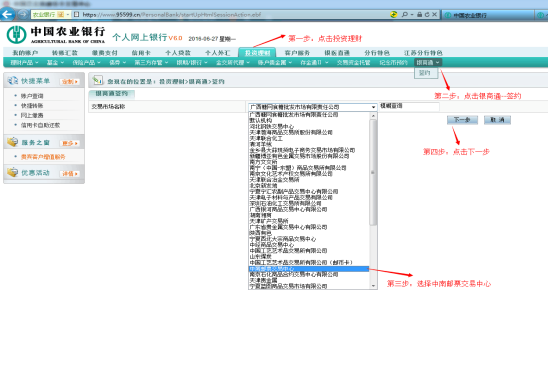Screen dimensions: 549x370
Task: Click the browser back arrow button
Action: (x=7, y=14)
